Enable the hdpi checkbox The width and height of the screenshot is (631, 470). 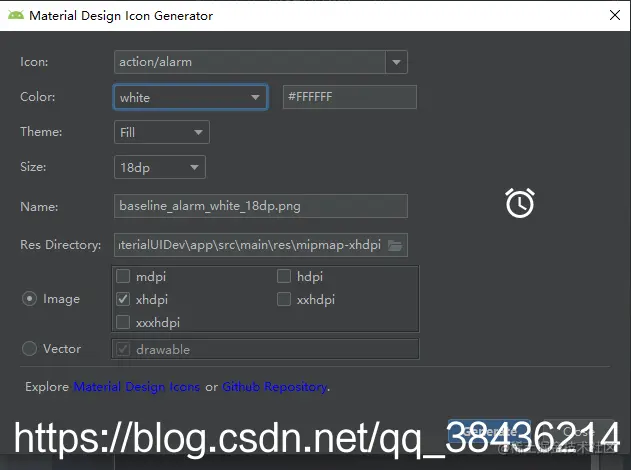tap(284, 276)
